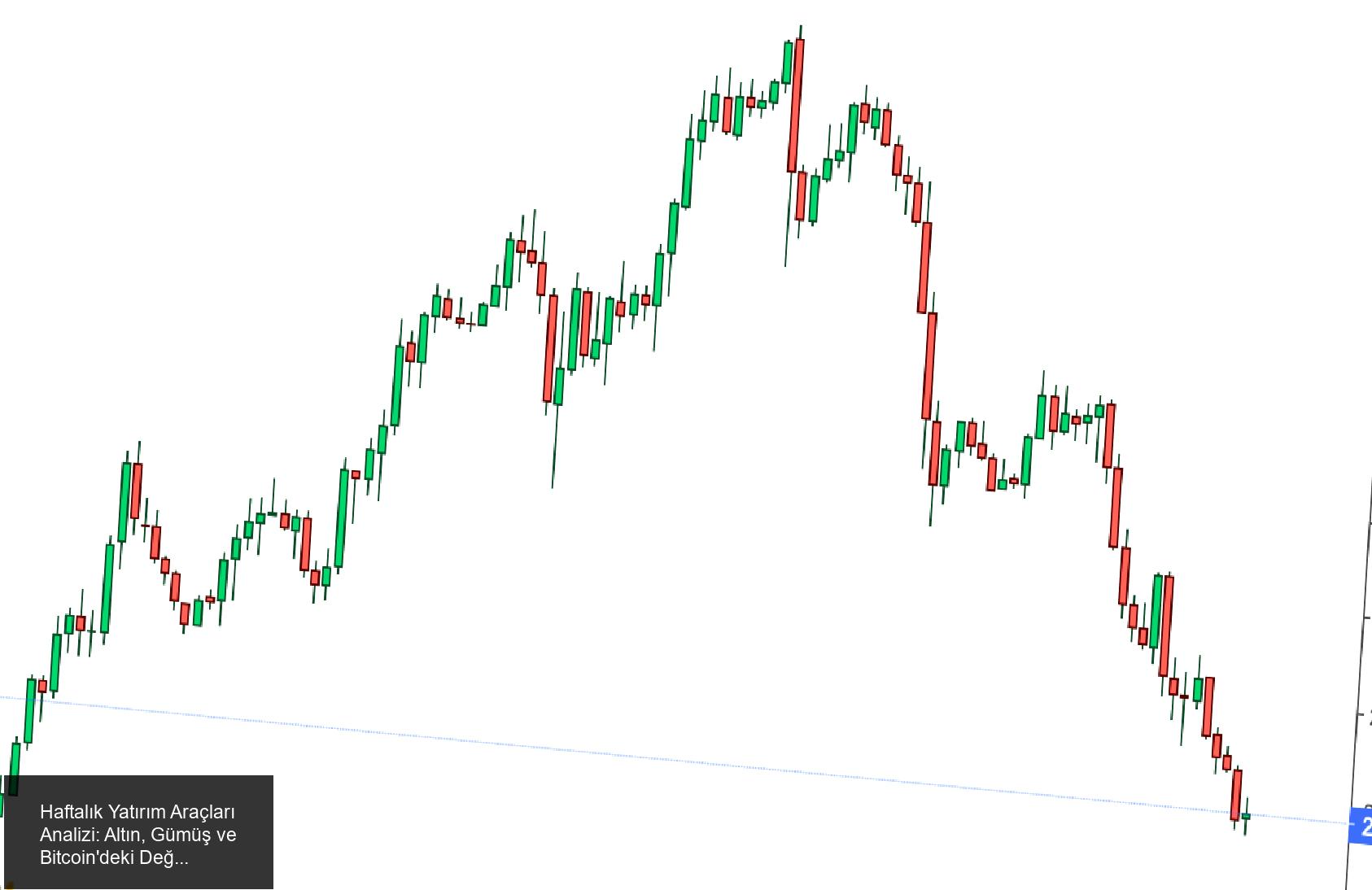Click the tall green candle beside the first left-side peak
Image resolution: width=1372 pixels, height=890 pixels.
tap(125, 501)
